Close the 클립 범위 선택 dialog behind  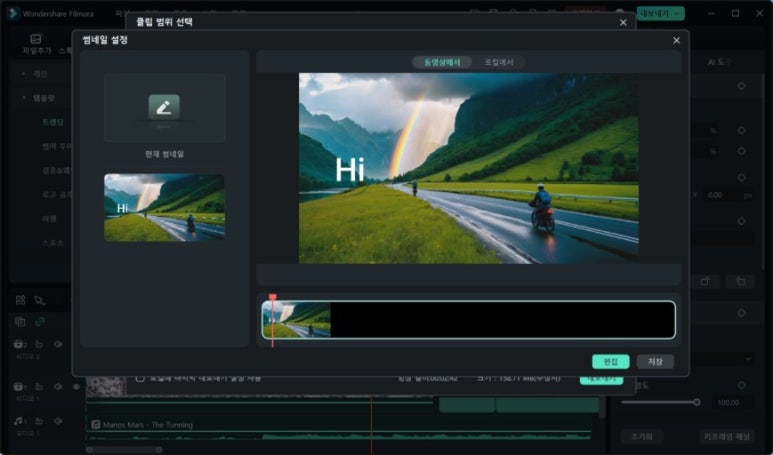(623, 23)
